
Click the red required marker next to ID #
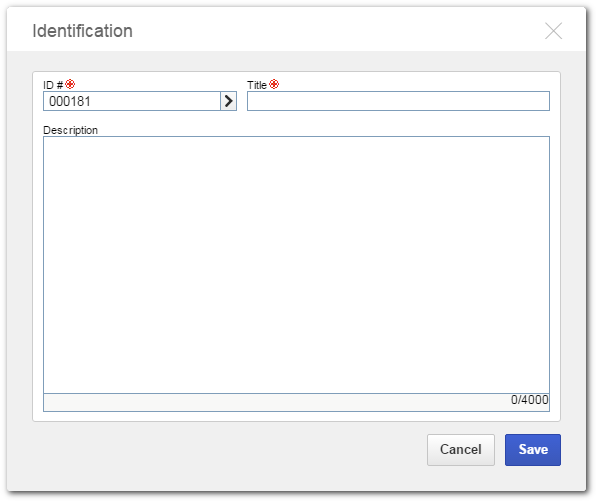tap(70, 84)
